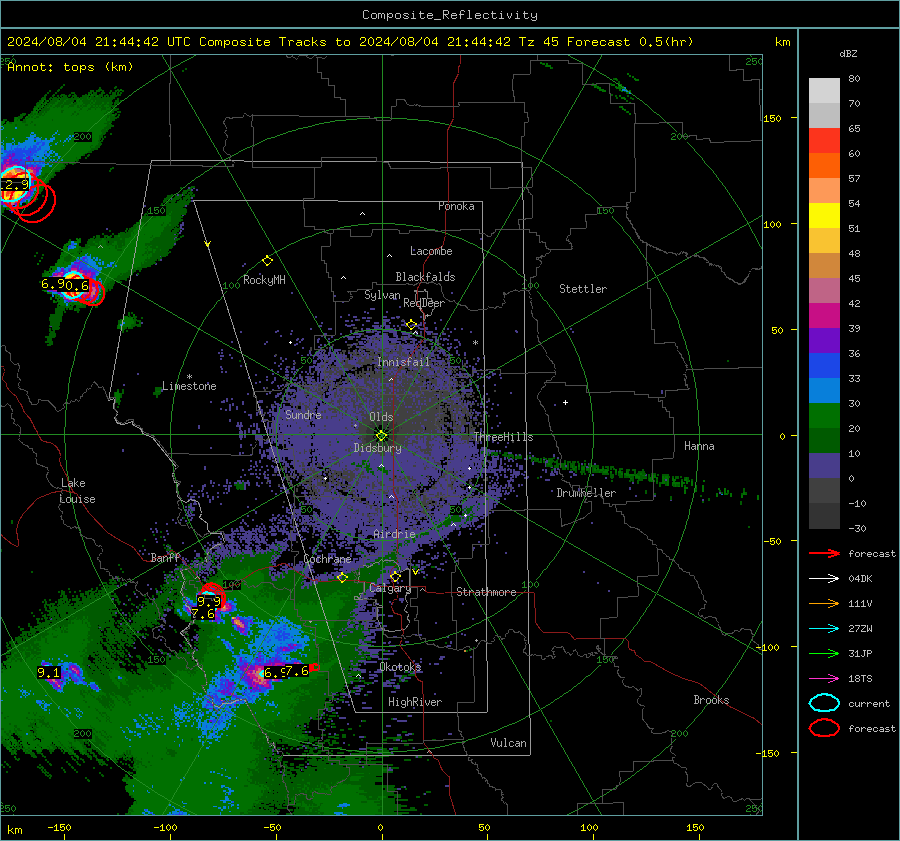Click the white plus marker west of Hanna

565,402
